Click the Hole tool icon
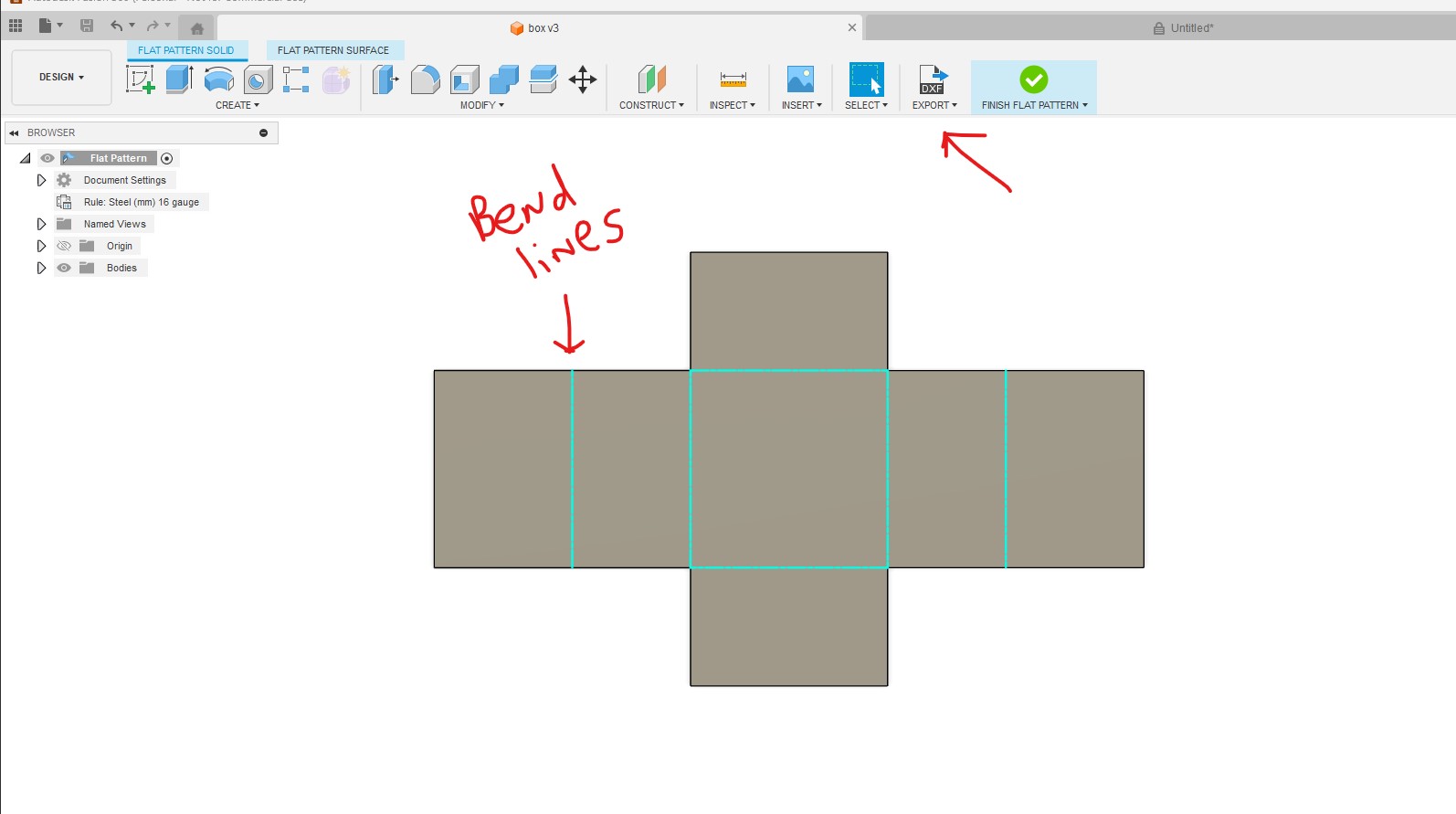 (258, 80)
